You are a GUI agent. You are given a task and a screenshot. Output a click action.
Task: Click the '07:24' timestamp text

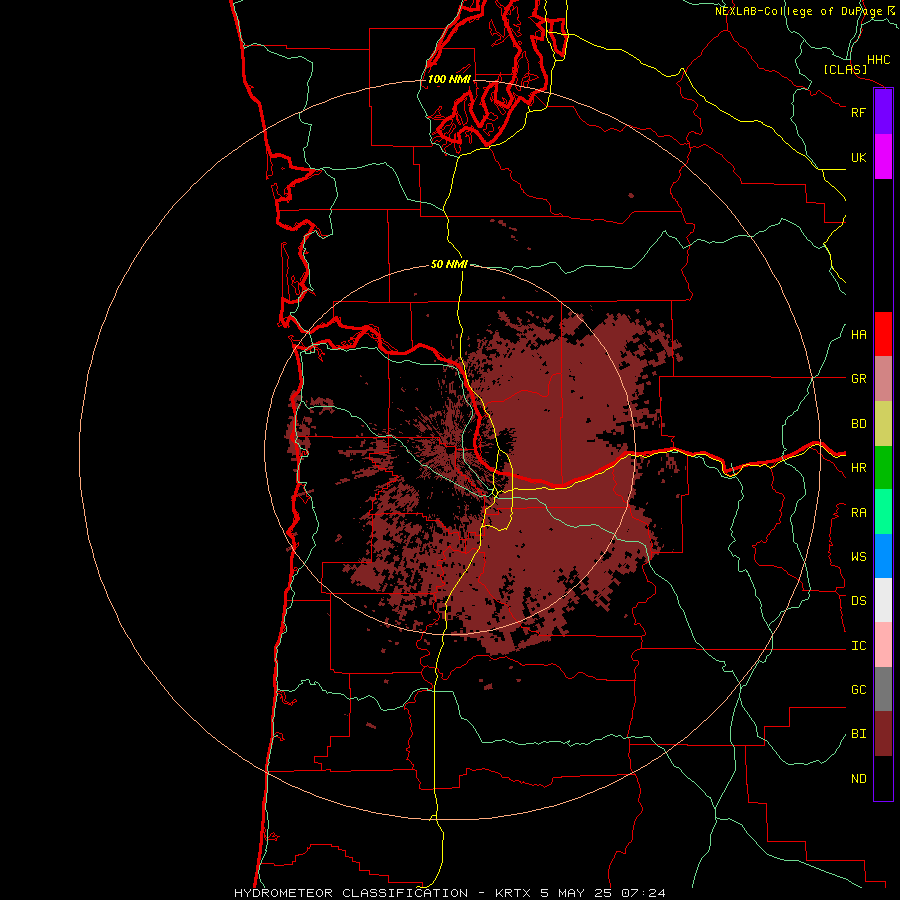642,893
